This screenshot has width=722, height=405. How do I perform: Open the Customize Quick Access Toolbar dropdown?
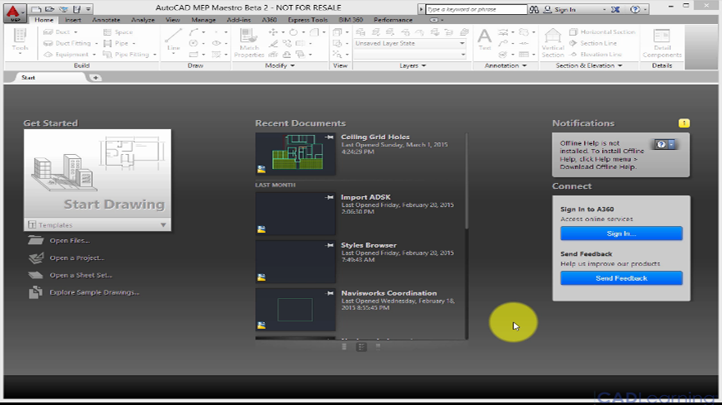(88, 9)
